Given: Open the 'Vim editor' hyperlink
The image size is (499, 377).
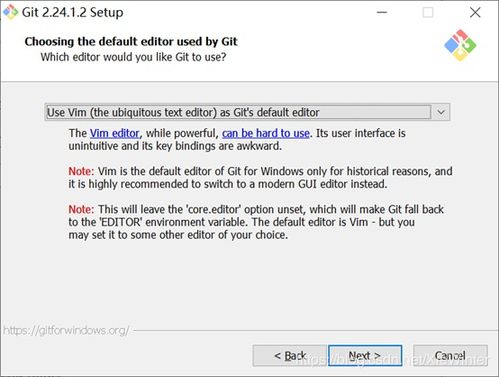Looking at the screenshot, I should (114, 133).
